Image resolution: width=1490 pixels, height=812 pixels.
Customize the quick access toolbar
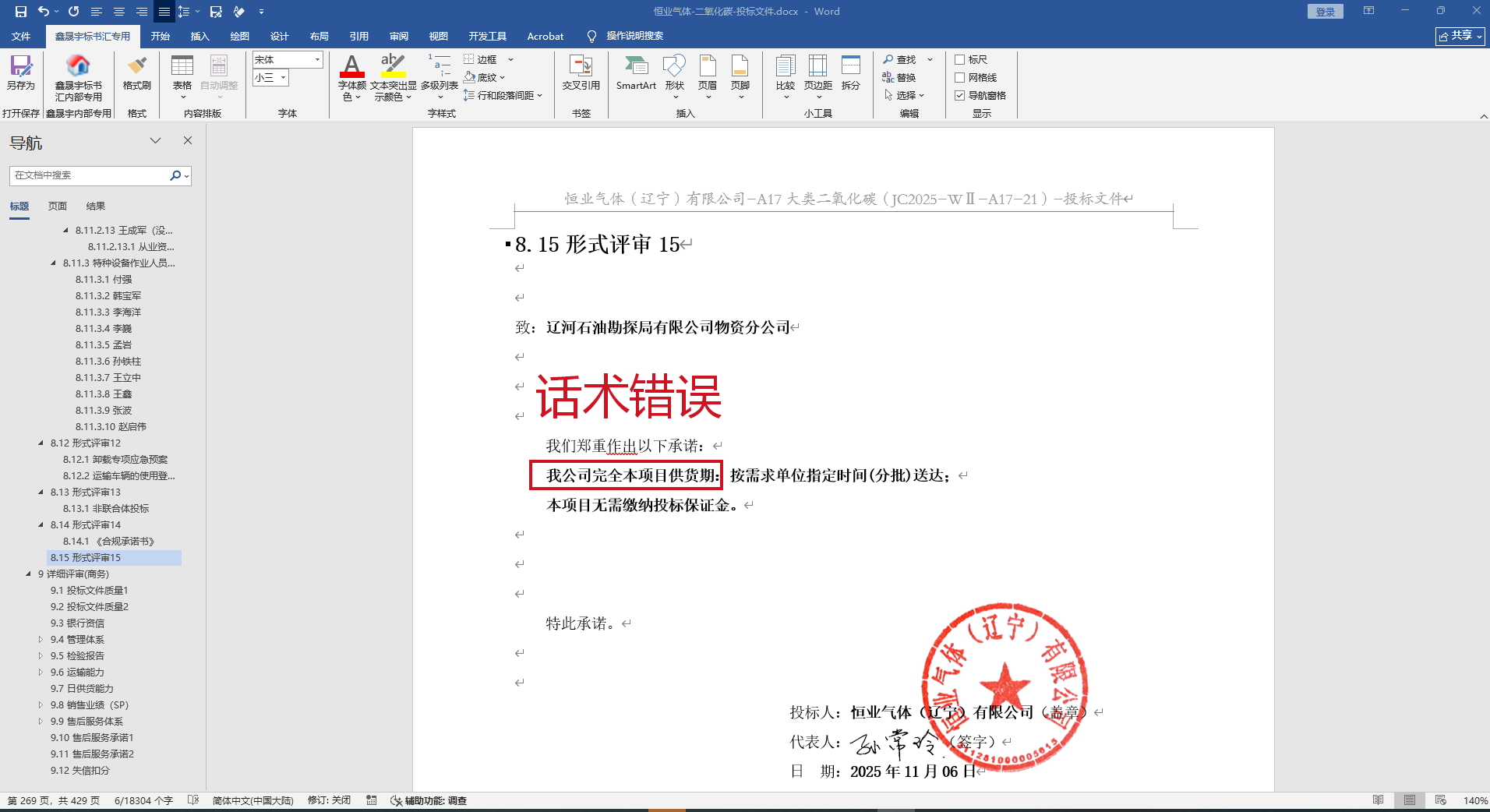[261, 12]
